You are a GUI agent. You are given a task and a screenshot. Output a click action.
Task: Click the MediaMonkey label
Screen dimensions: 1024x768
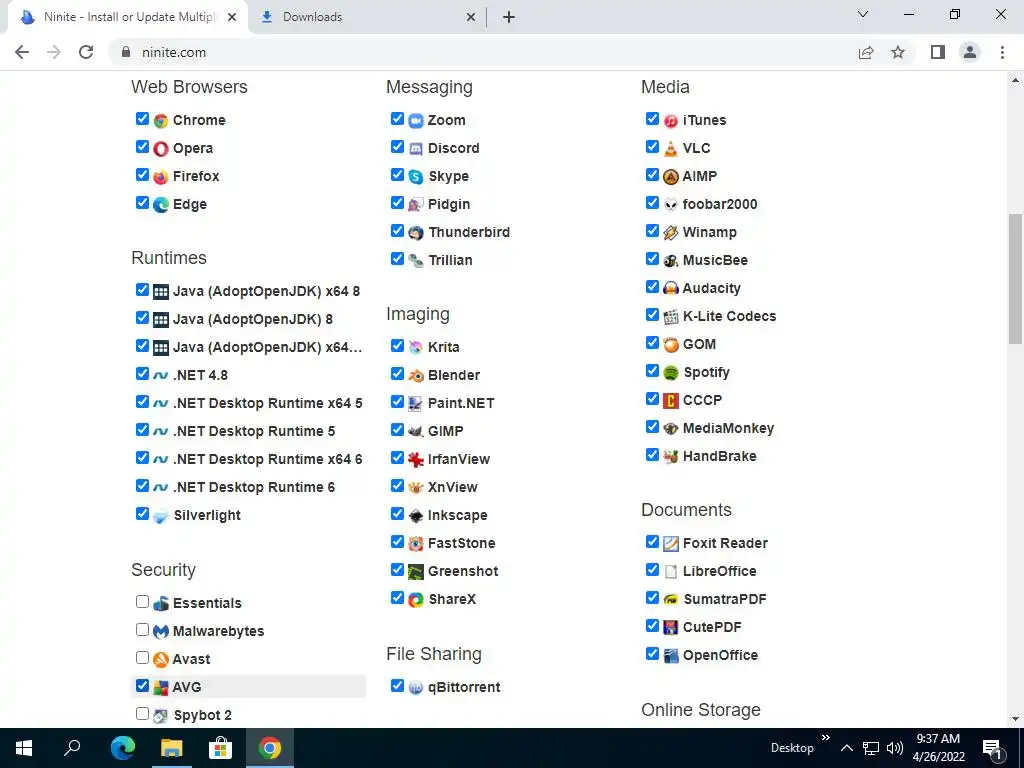click(x=728, y=428)
